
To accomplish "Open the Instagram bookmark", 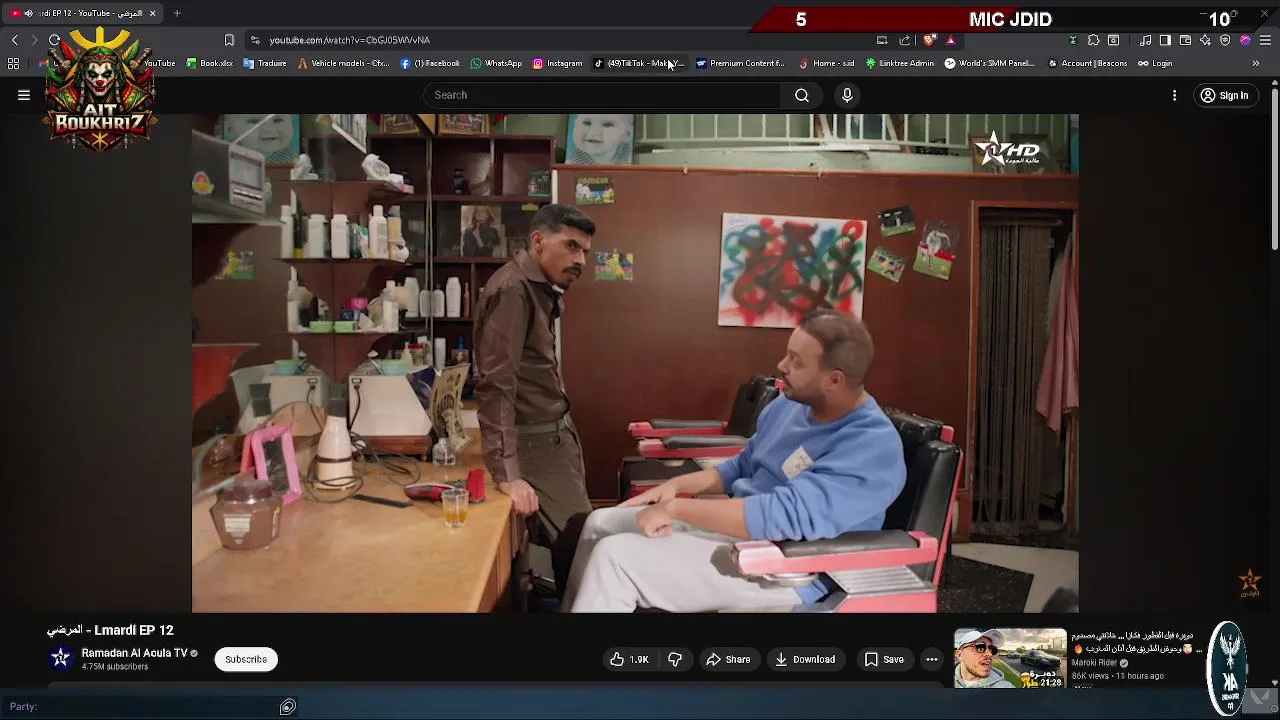I will [x=557, y=63].
